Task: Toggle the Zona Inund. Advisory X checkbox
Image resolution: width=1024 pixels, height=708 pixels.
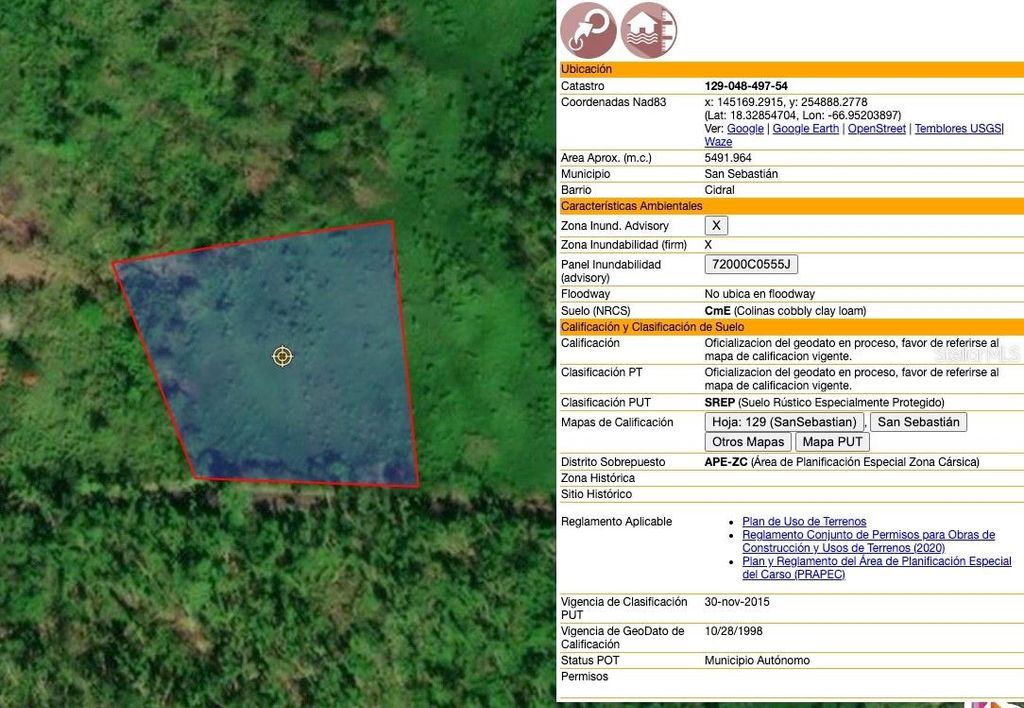Action: tap(716, 225)
